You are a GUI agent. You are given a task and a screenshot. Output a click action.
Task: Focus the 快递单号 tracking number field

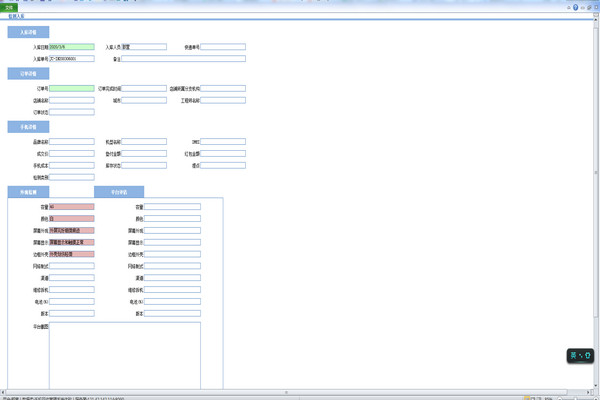coord(223,47)
